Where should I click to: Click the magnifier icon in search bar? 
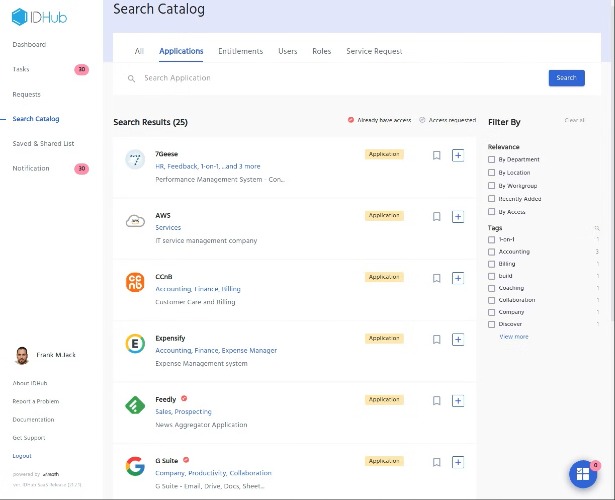pos(131,79)
